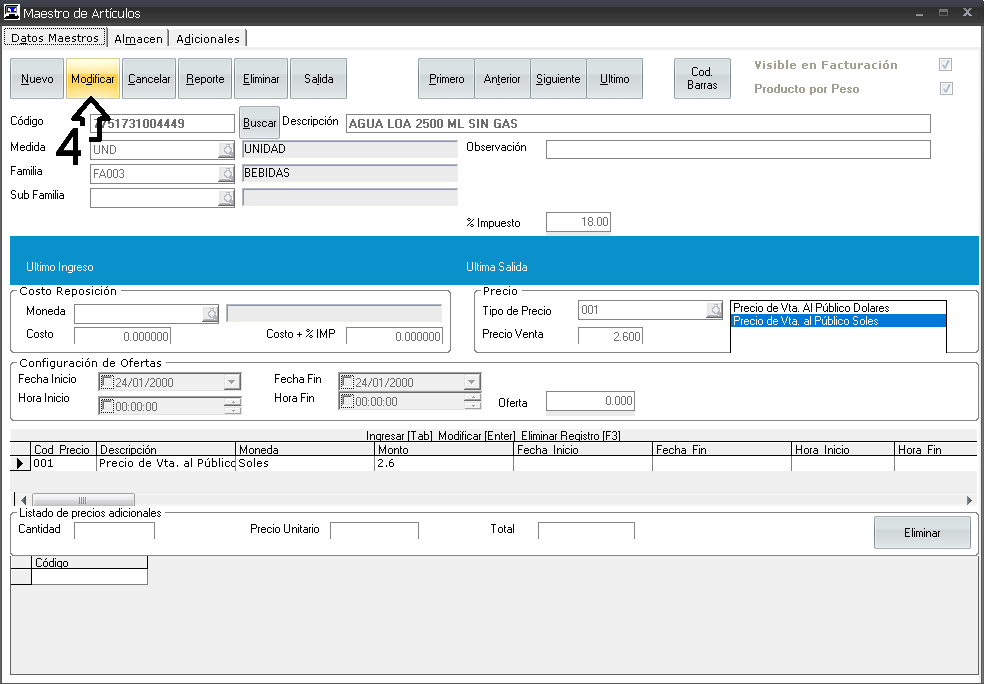Open lookup icon in Tipo de Precio field

(714, 309)
